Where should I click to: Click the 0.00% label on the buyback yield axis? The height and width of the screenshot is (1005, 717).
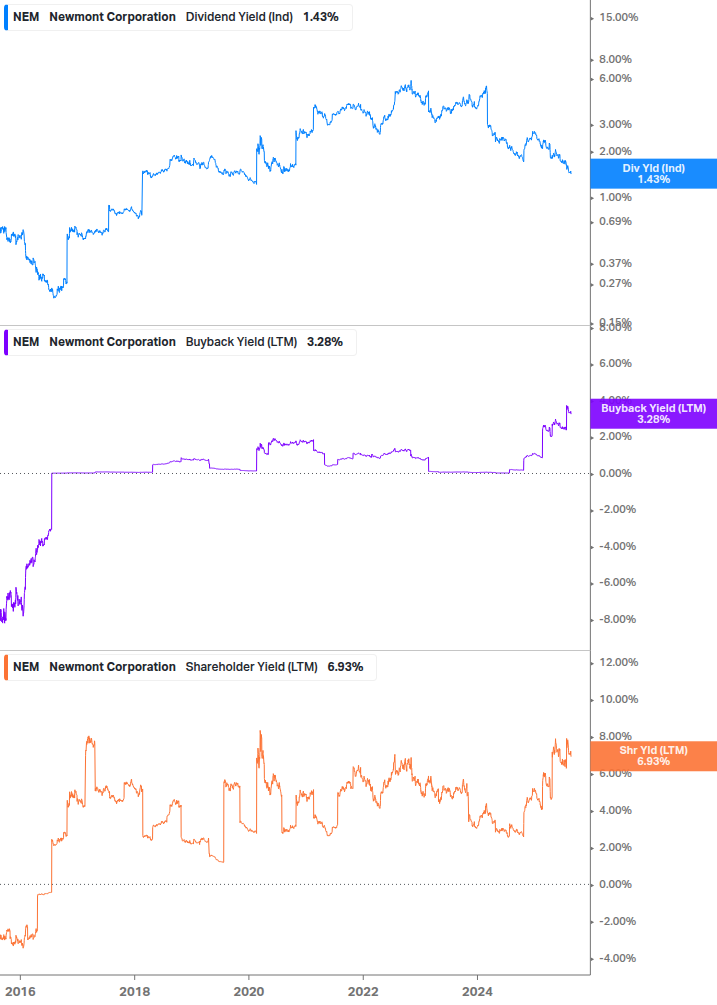point(615,474)
